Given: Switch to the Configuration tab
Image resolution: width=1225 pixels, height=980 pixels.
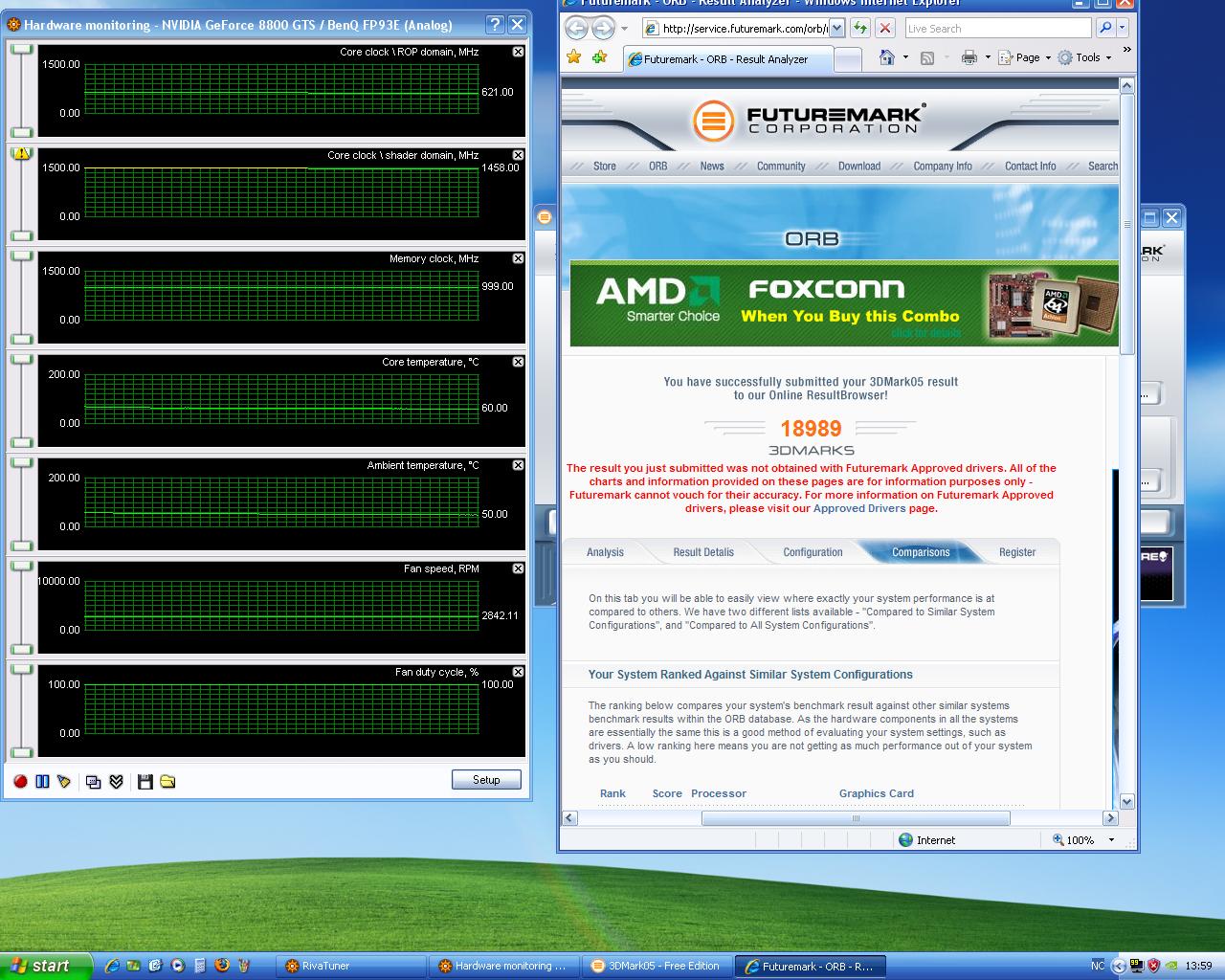Looking at the screenshot, I should click(813, 552).
